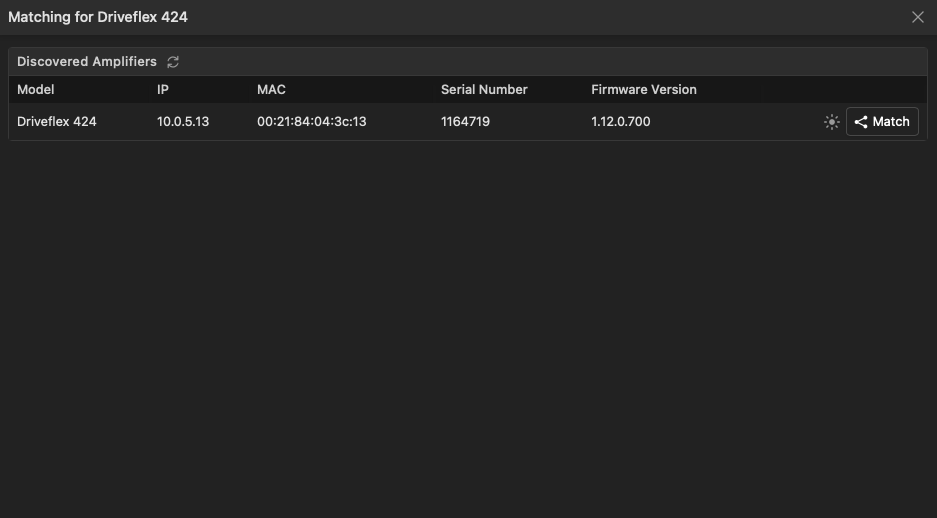Refresh the Discovered Amplifiers list

[173, 62]
